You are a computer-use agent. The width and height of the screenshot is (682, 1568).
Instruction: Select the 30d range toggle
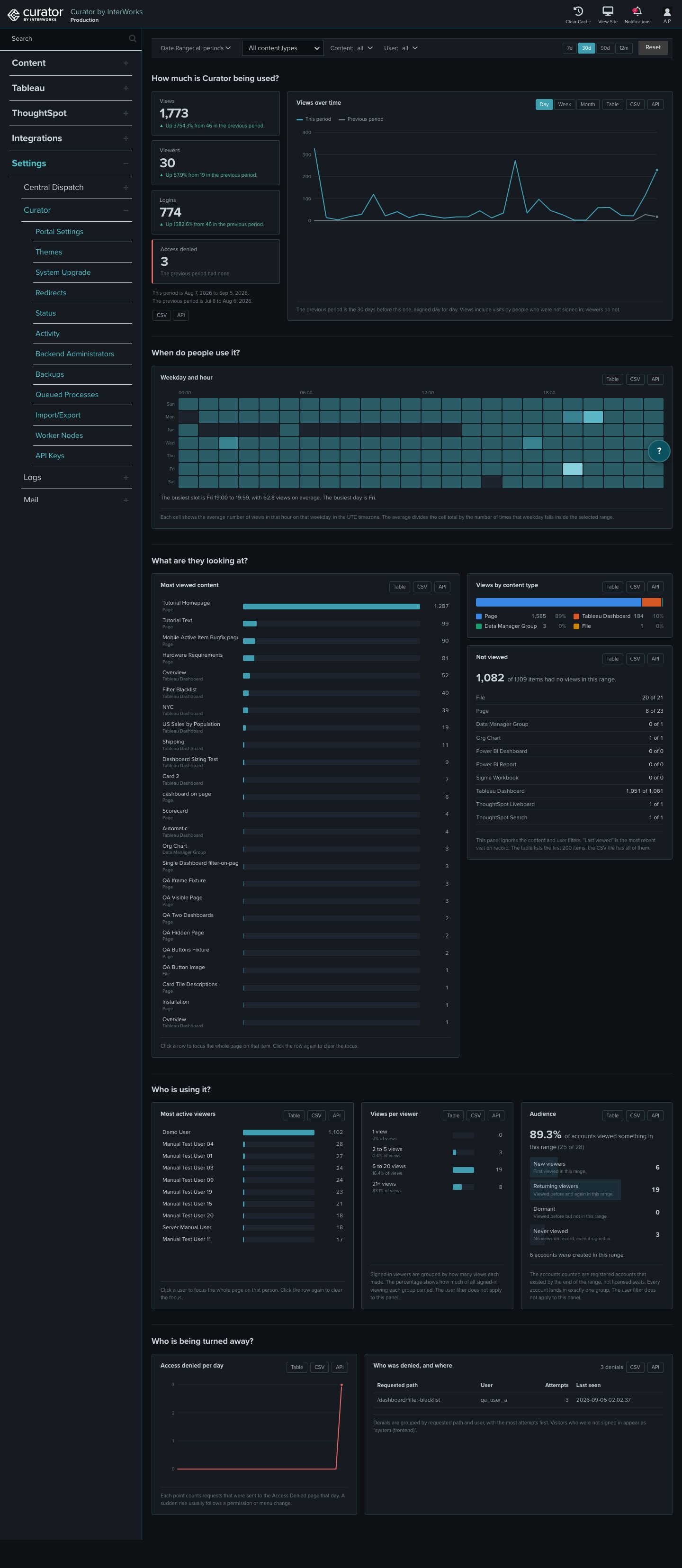586,48
